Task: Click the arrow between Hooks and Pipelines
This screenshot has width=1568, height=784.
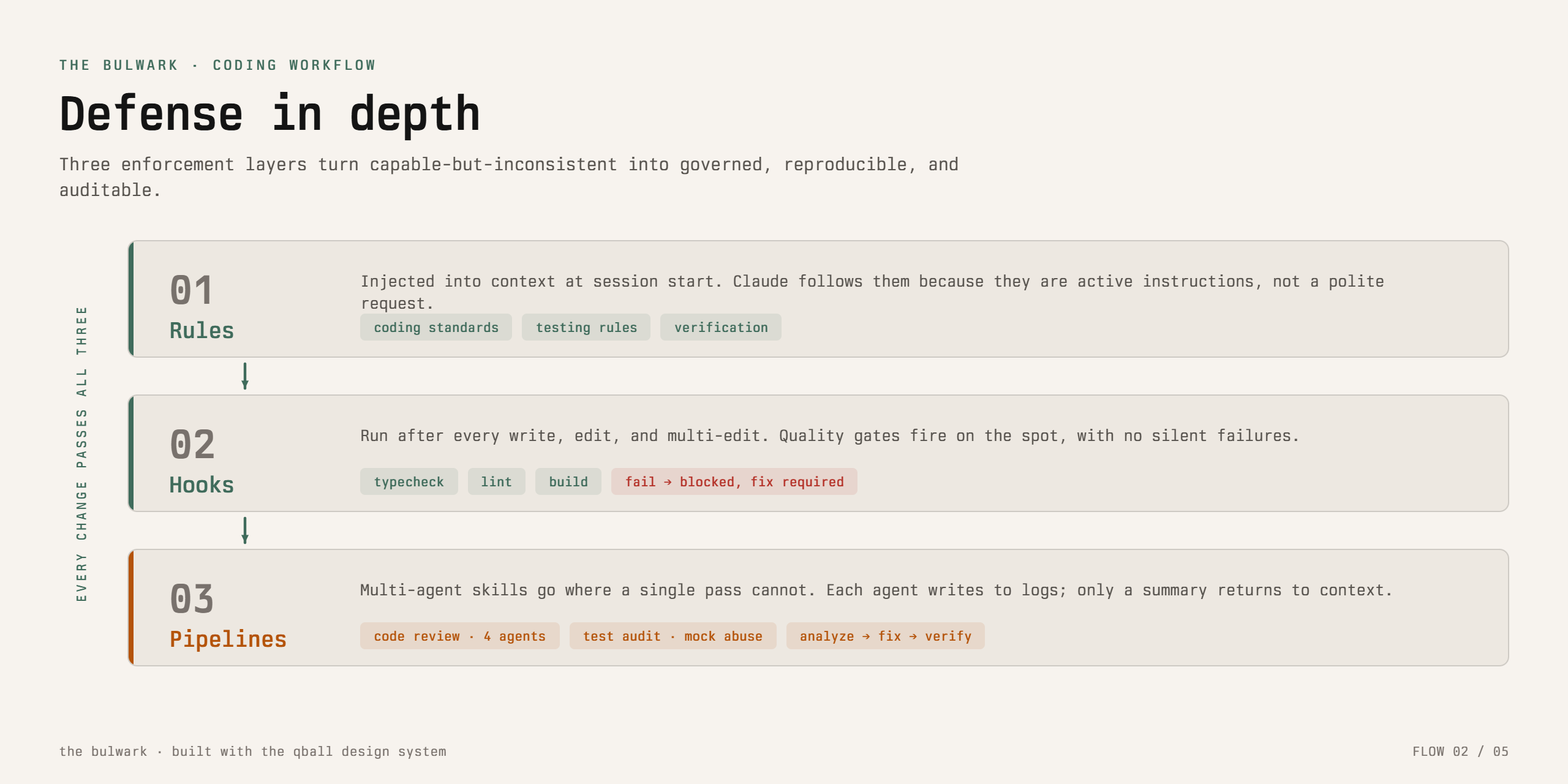Action: (245, 530)
